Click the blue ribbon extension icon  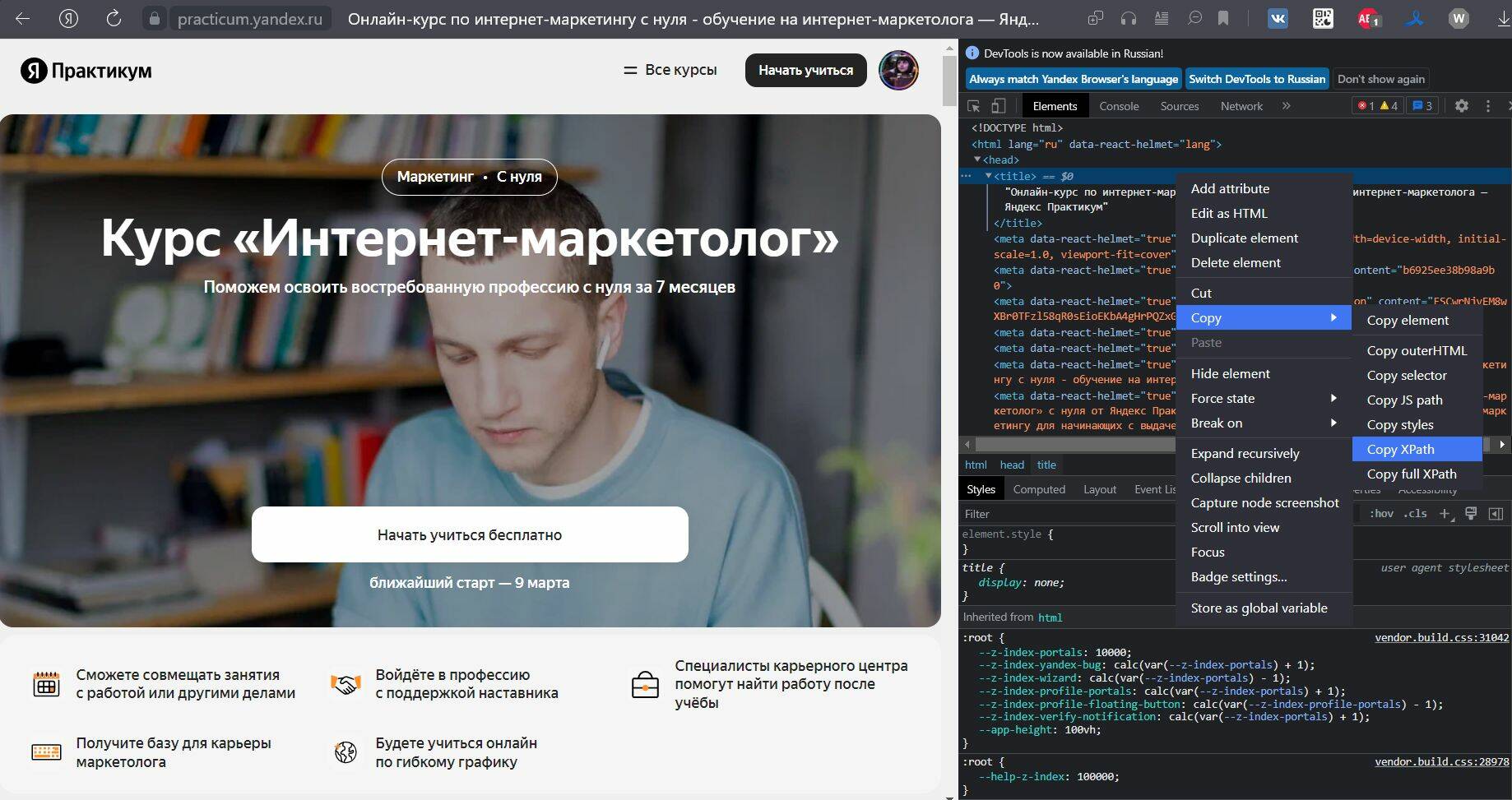(1414, 18)
